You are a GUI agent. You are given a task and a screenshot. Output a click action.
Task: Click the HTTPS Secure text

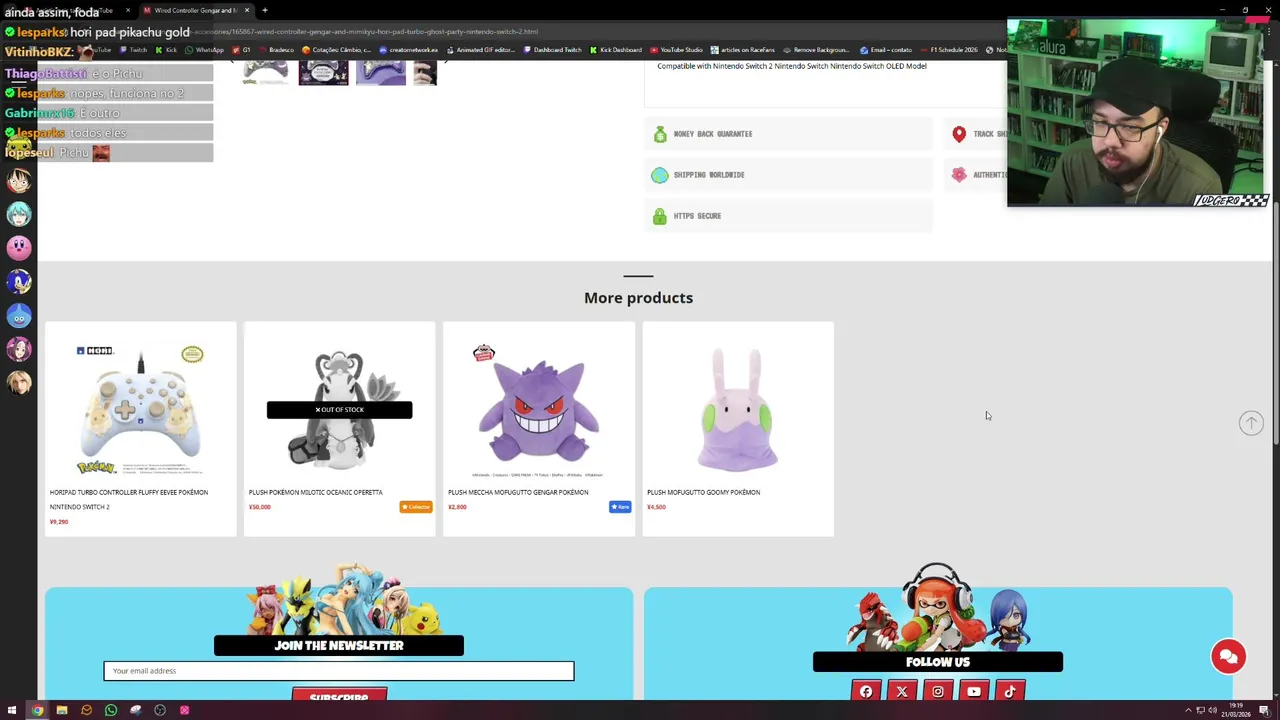click(x=697, y=216)
